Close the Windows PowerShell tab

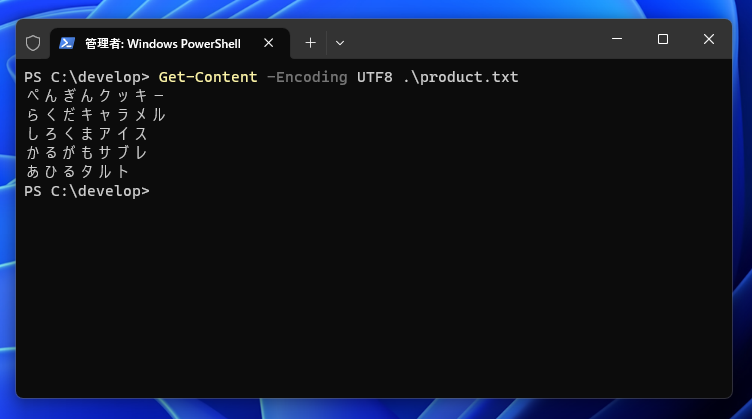[x=269, y=43]
